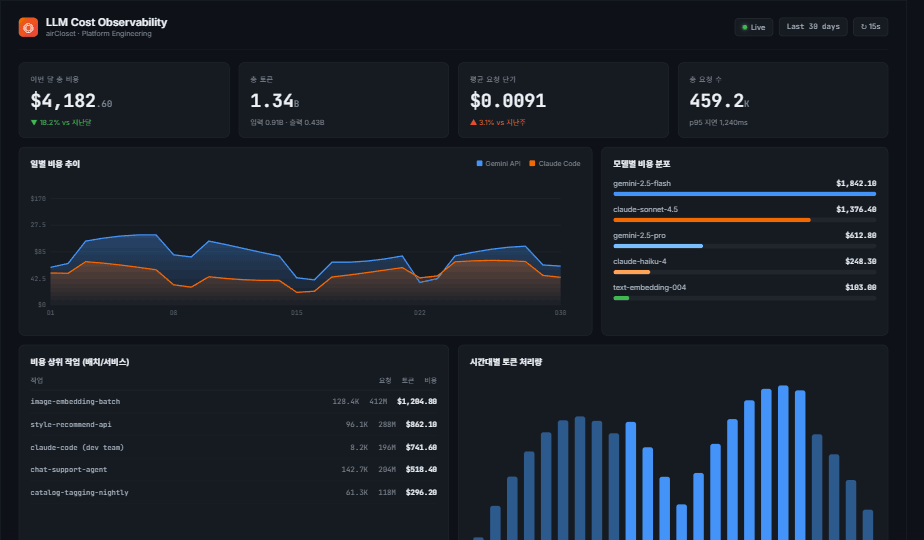Click the red 3.1% increase indicator
Viewport: 924px width, 540px height.
pos(497,123)
